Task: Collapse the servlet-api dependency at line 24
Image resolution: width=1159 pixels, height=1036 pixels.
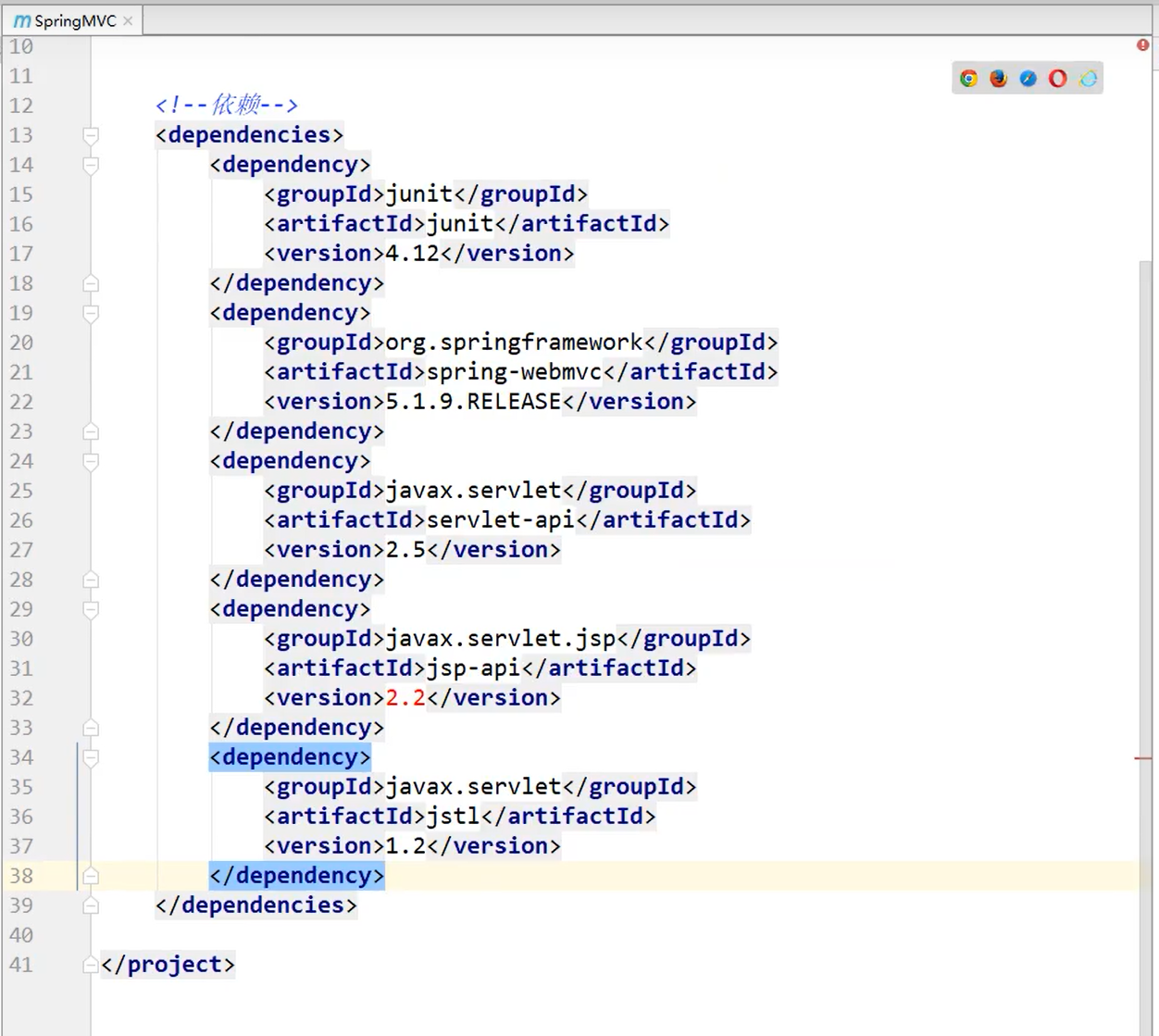Action: (91, 461)
